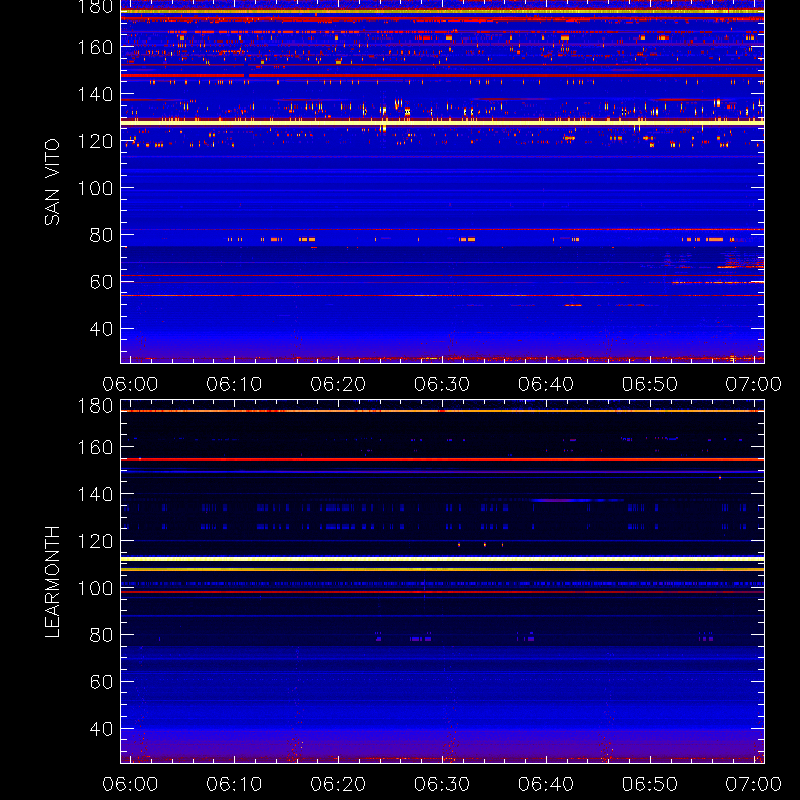Click 07:00 time label under SAN VITO plot
The width and height of the screenshot is (800, 800).
pyautogui.click(x=754, y=384)
